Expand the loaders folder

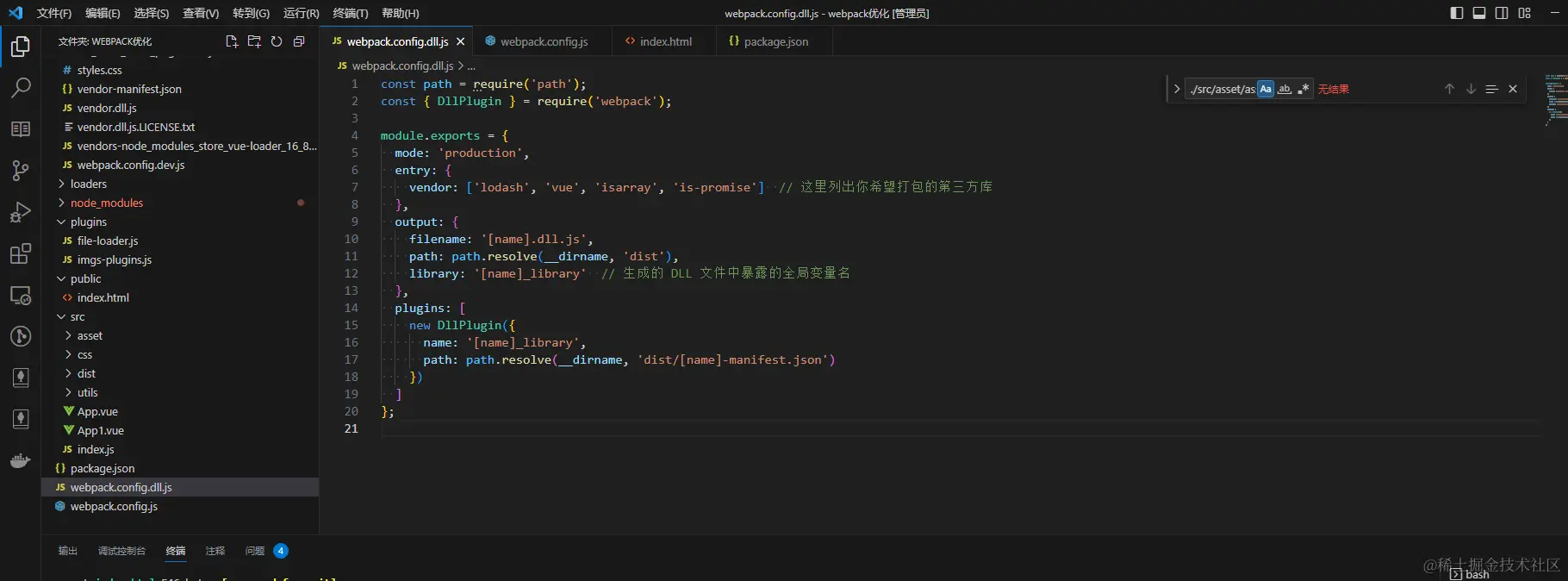point(180,184)
